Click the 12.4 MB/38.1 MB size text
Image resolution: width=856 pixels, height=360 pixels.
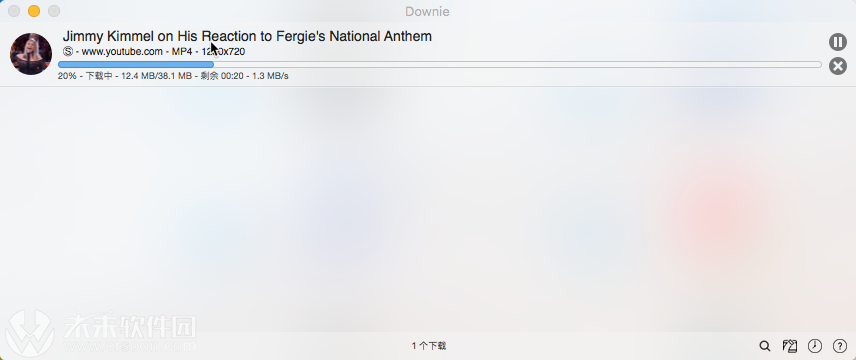click(x=156, y=76)
